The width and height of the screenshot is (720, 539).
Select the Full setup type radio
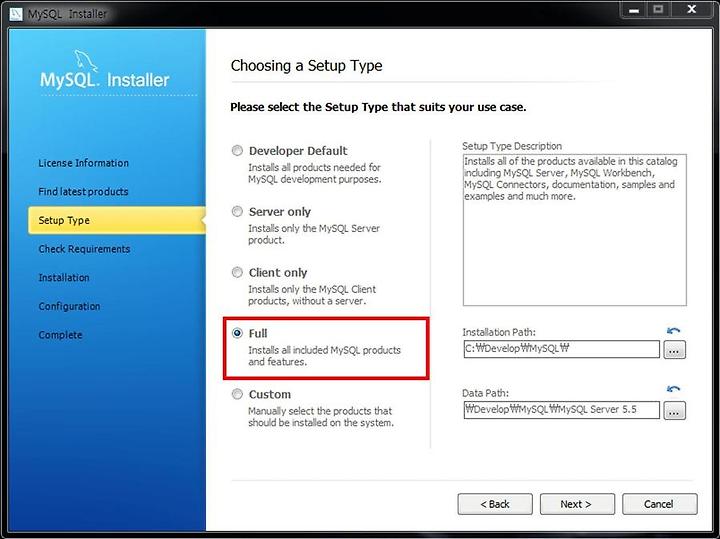(x=237, y=333)
